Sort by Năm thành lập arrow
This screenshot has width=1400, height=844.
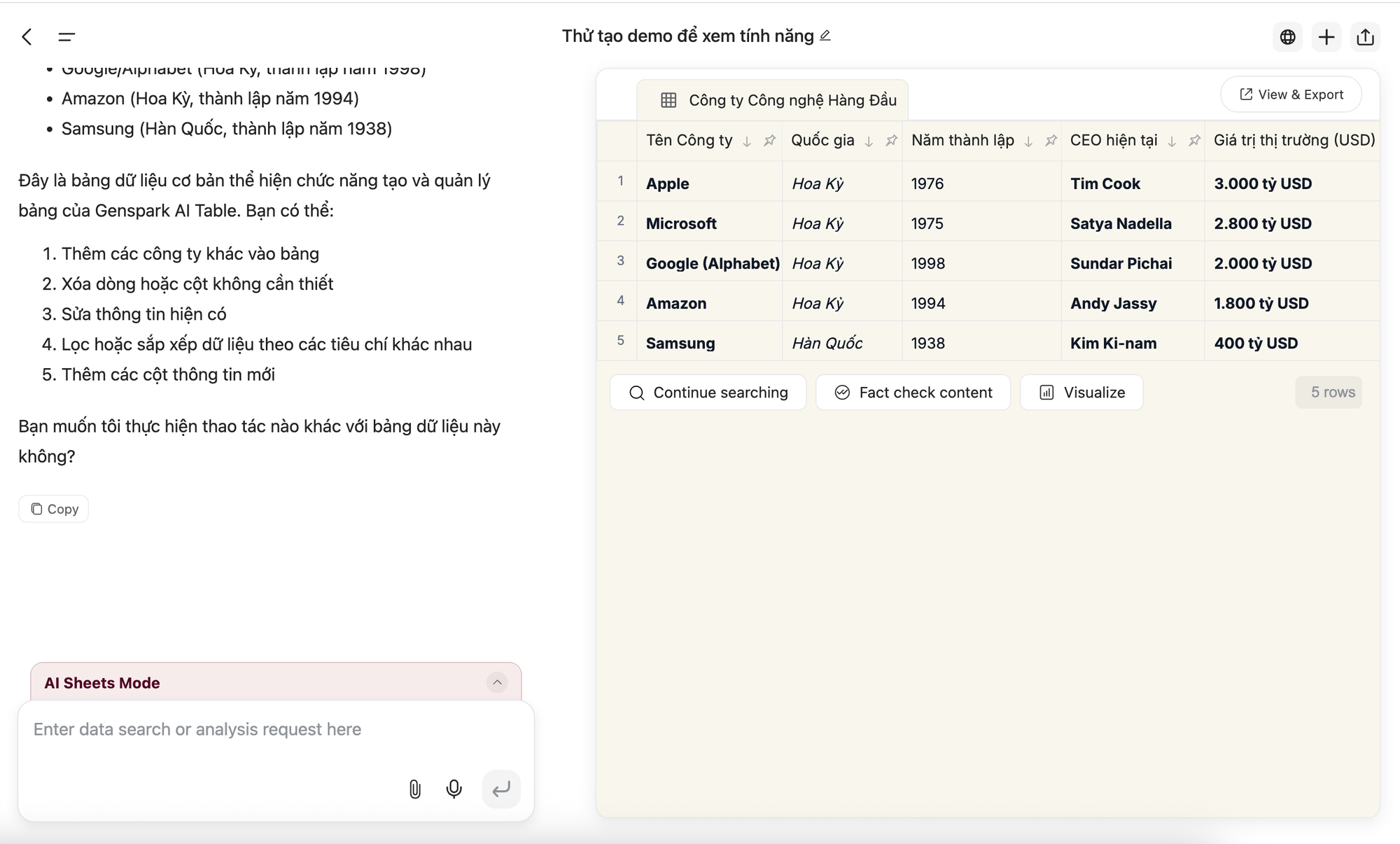coord(1028,141)
